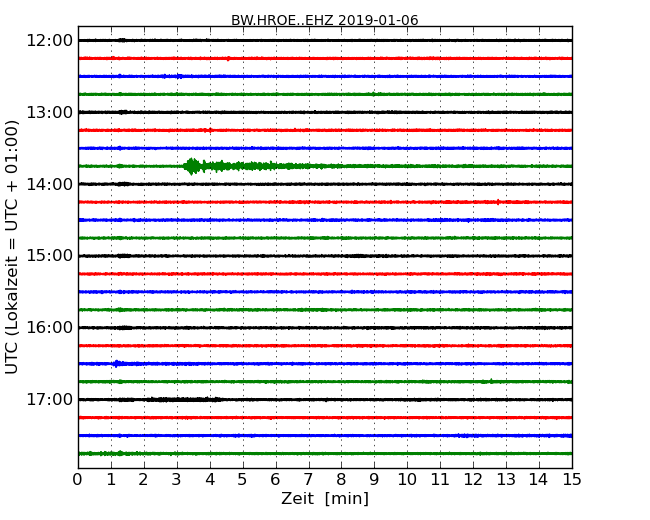This screenshot has height=520, width=650.
Task: Click the x-axis tick label 7
Action: pos(308,480)
